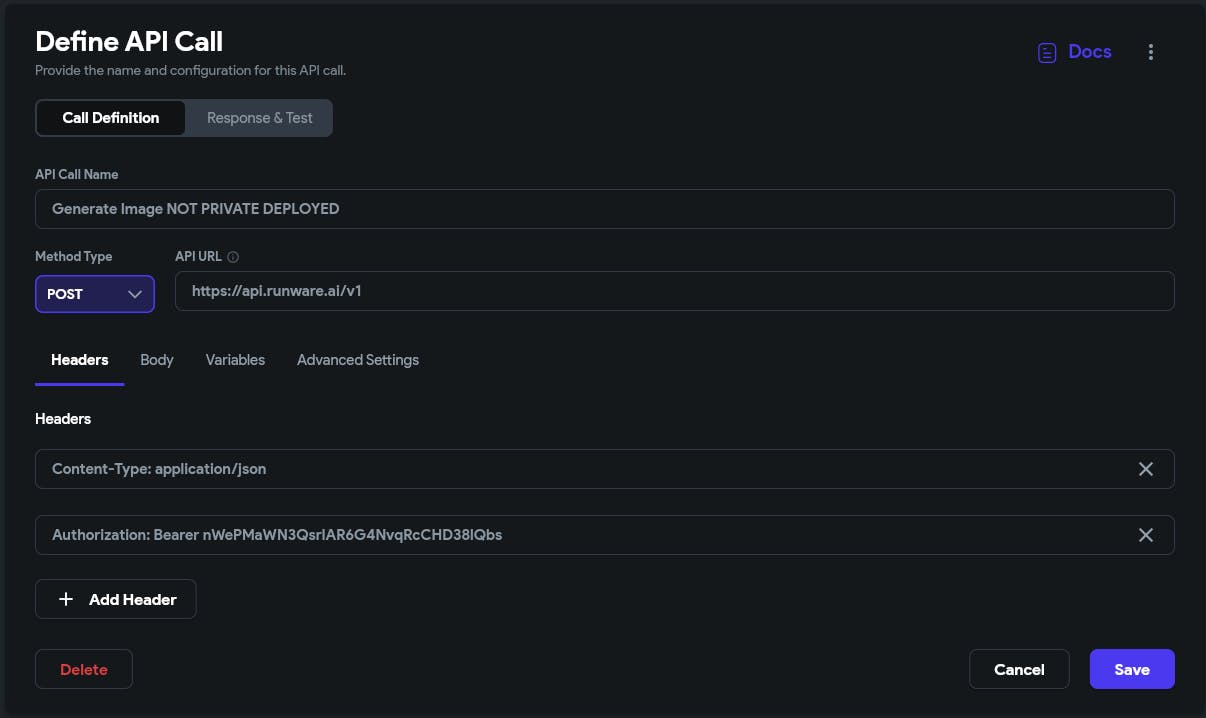Viewport: 1206px width, 718px height.
Task: Delete the Authorization header with X
Action: [x=1146, y=535]
